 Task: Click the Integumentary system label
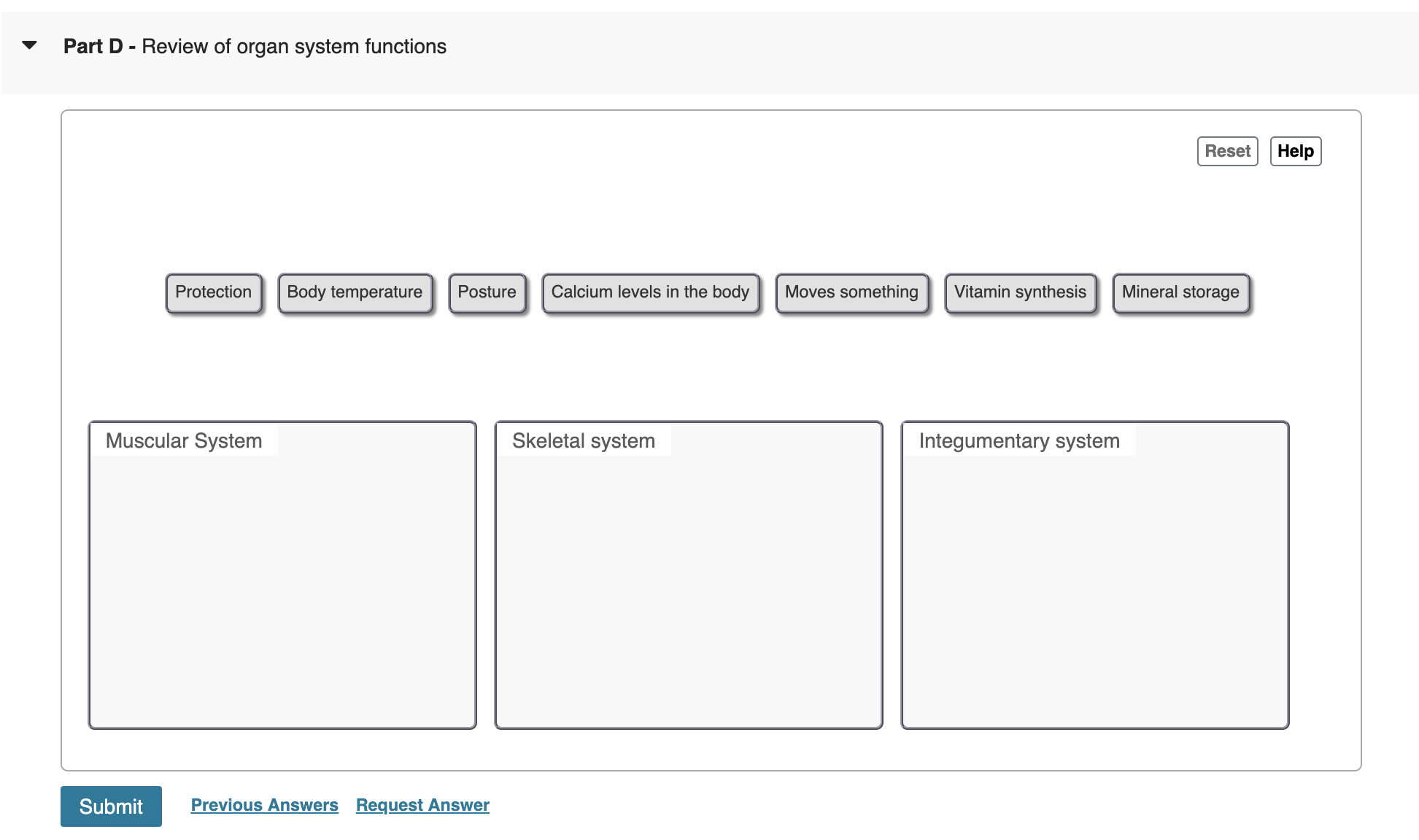(x=1018, y=440)
